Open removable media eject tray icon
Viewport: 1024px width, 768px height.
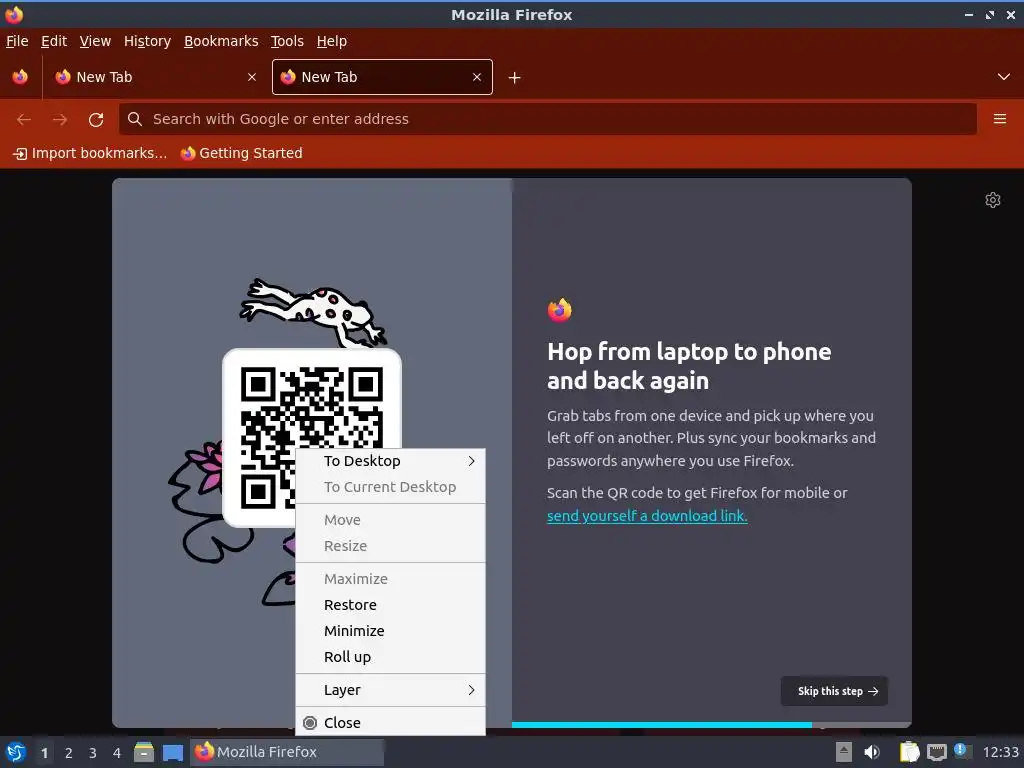click(844, 752)
